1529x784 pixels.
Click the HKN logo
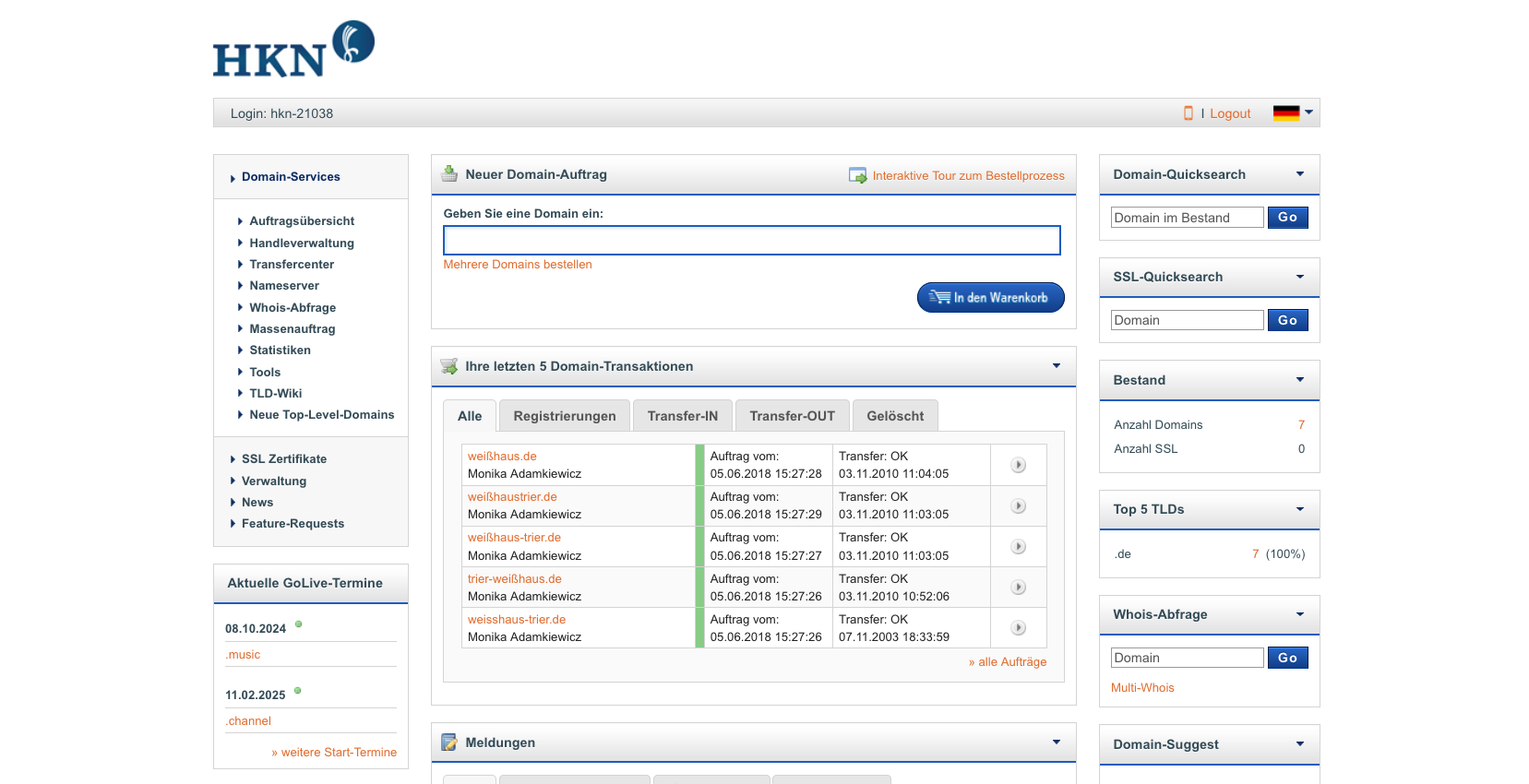[293, 49]
